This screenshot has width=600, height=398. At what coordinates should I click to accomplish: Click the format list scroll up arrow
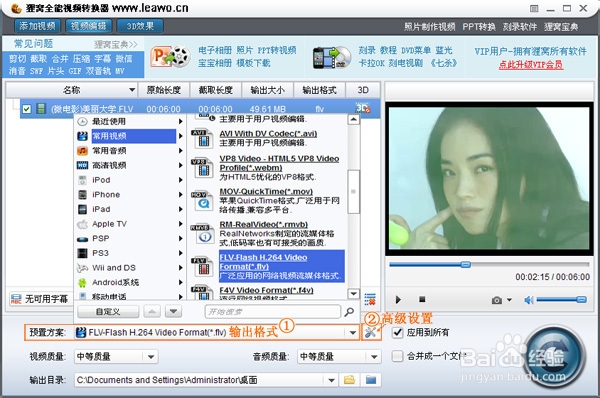pos(354,120)
